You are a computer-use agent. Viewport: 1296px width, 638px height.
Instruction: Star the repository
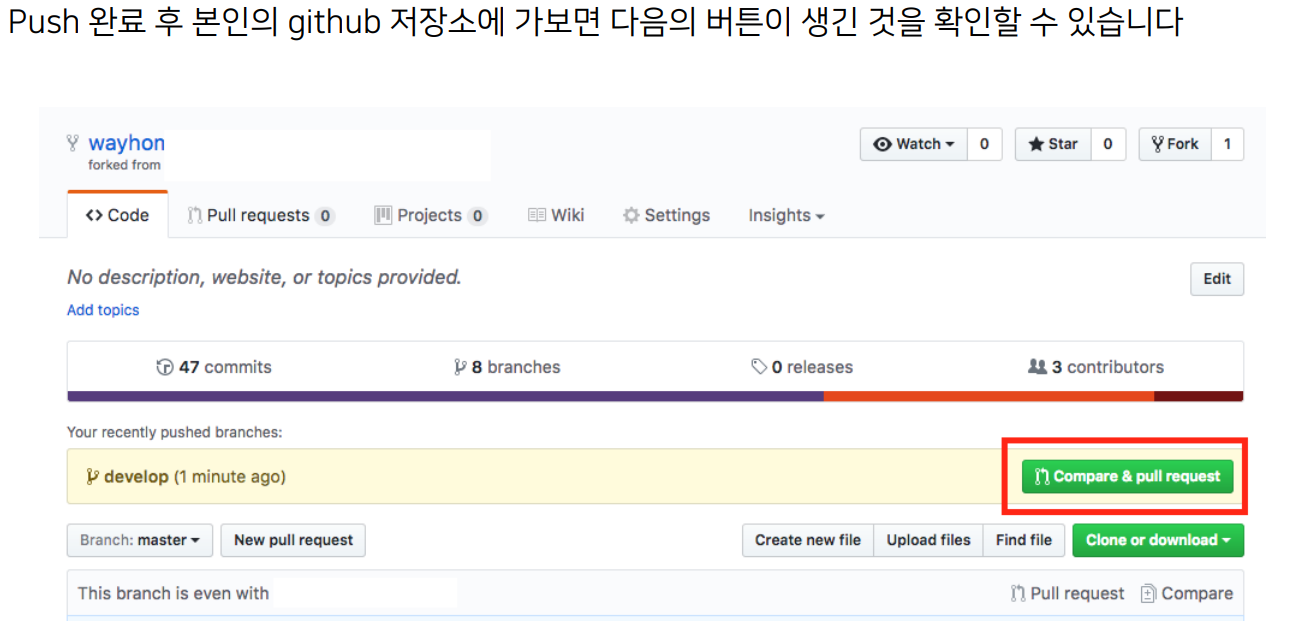[1053, 144]
